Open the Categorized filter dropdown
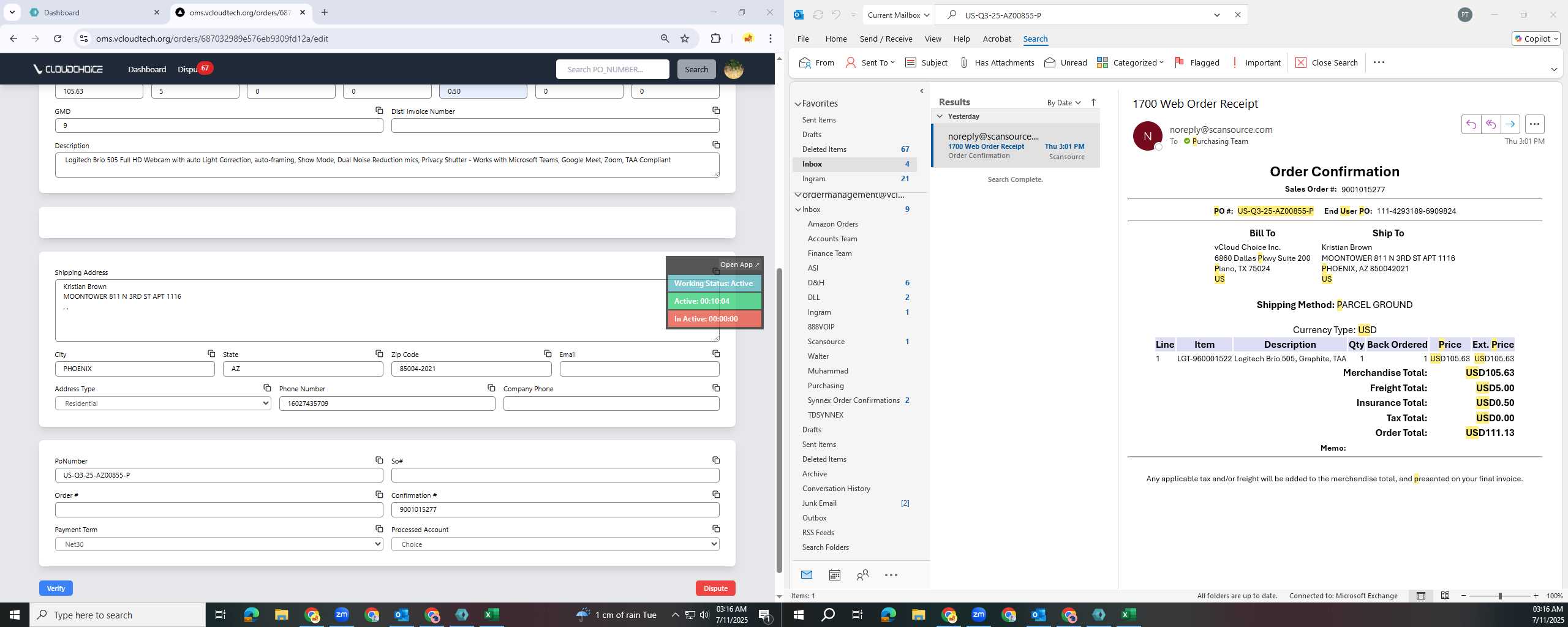This screenshot has height=627, width=1568. click(x=1130, y=62)
